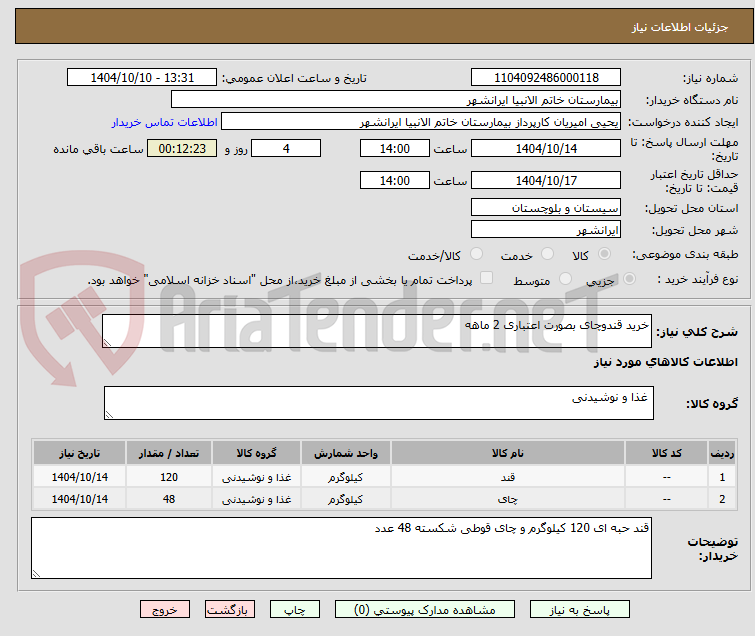The height and width of the screenshot is (636, 755).
Task: Open the اطلاعات تماس خریدار link
Action: (165, 122)
